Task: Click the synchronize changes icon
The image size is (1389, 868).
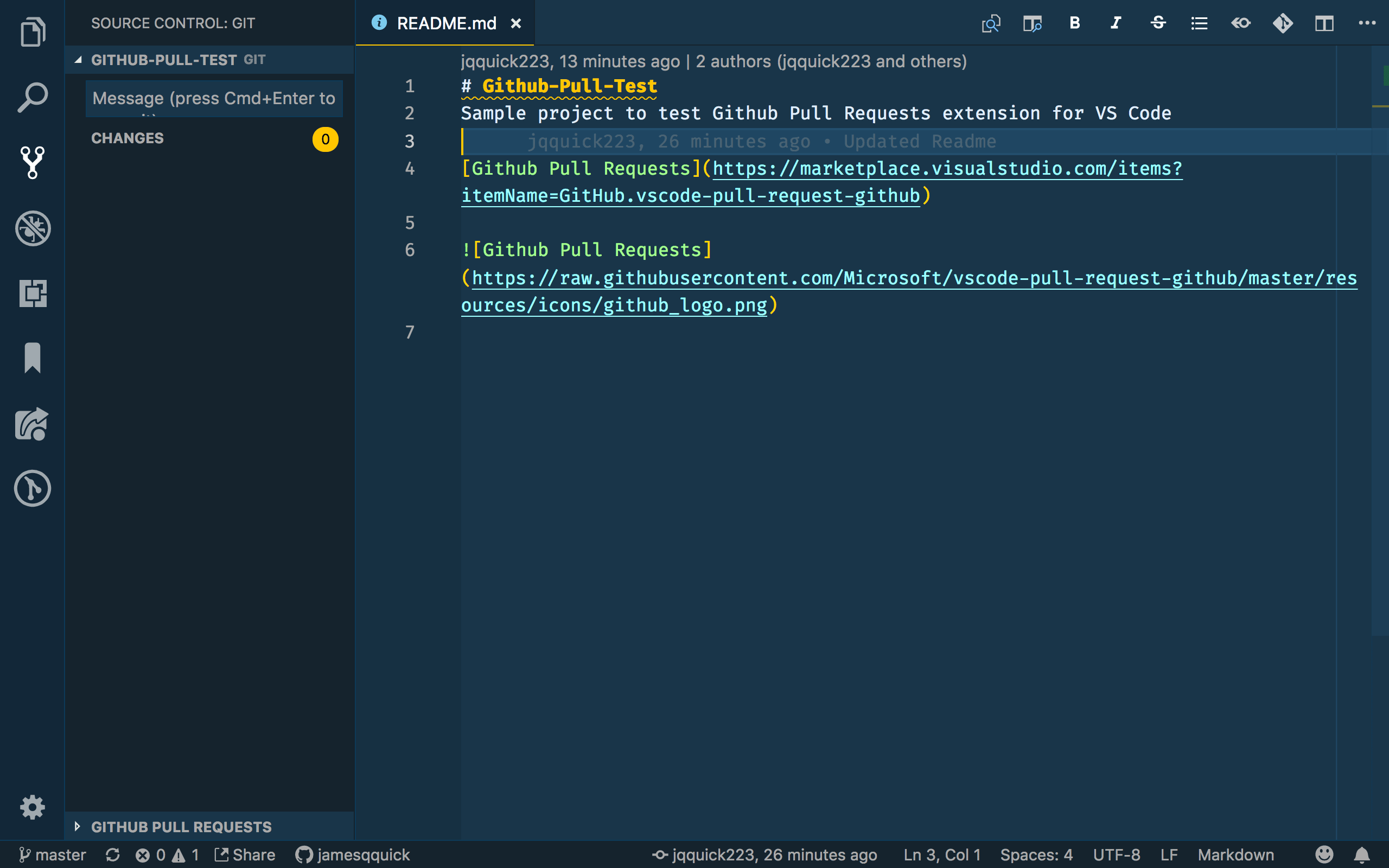Action: 112,855
